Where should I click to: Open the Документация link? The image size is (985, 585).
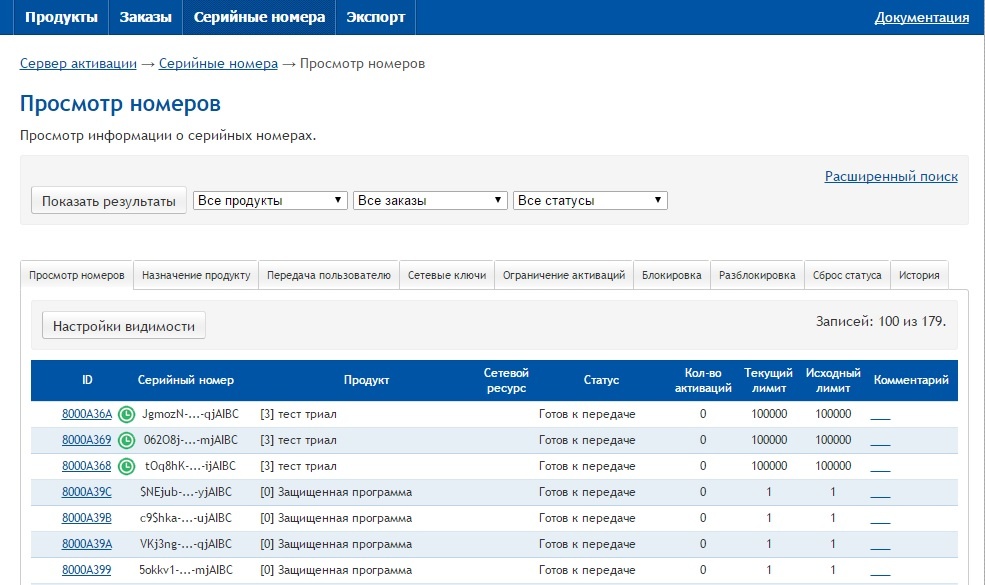click(x=921, y=18)
